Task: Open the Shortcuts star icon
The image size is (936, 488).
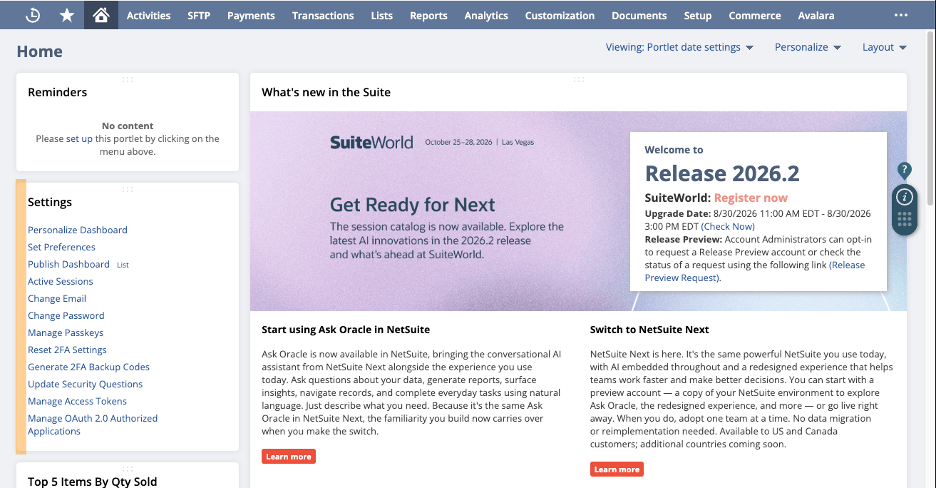Action: (x=67, y=16)
